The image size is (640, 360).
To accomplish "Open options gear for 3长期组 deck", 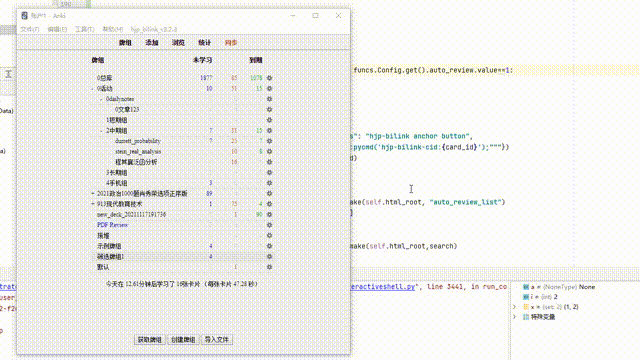I will pos(269,173).
